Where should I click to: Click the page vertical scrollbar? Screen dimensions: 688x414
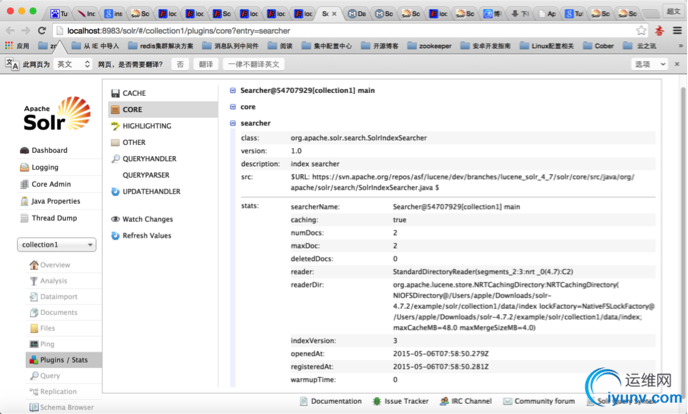[684, 244]
